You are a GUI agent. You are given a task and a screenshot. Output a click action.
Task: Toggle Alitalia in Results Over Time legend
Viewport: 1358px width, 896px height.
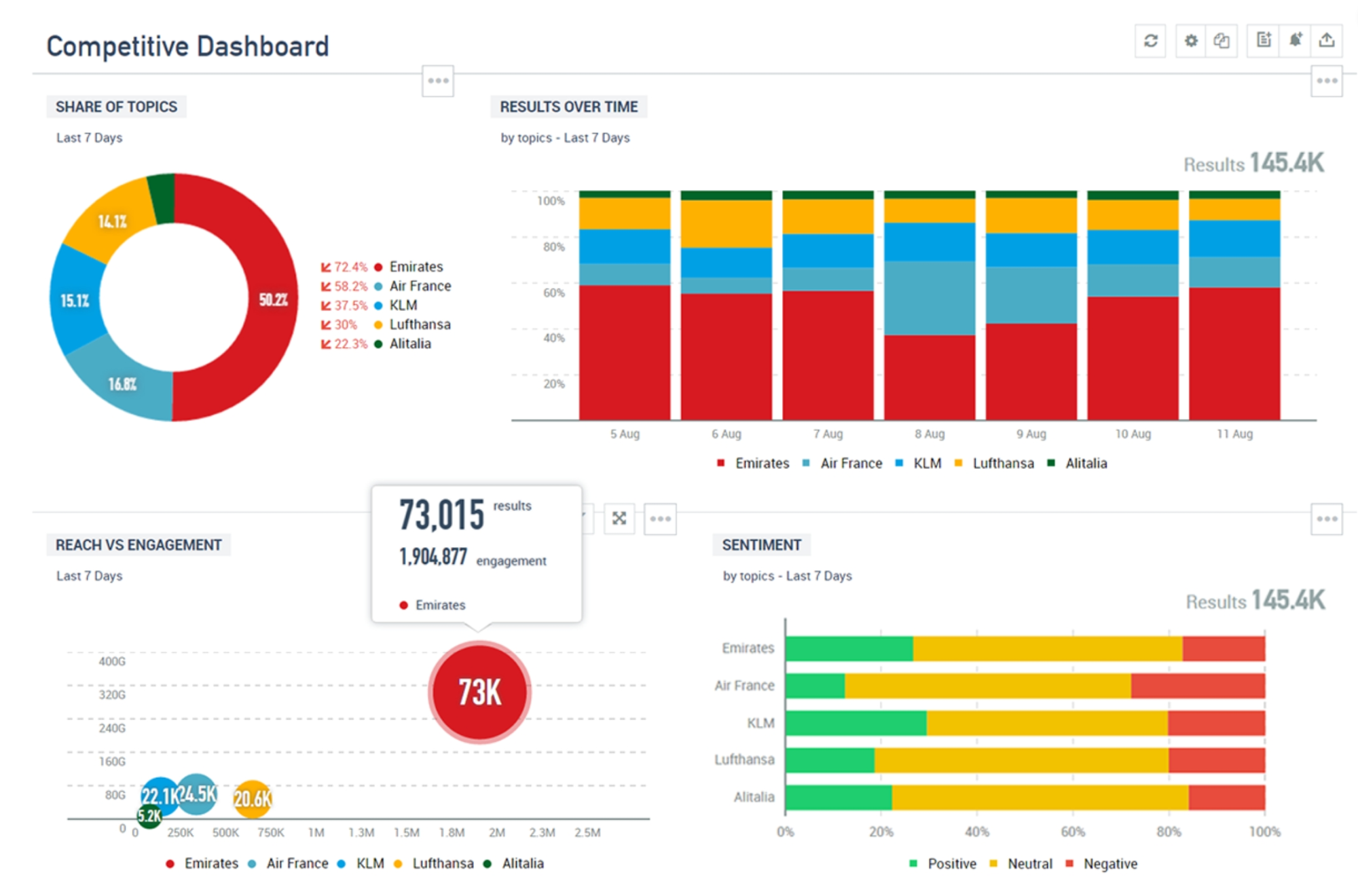[x=1077, y=464]
